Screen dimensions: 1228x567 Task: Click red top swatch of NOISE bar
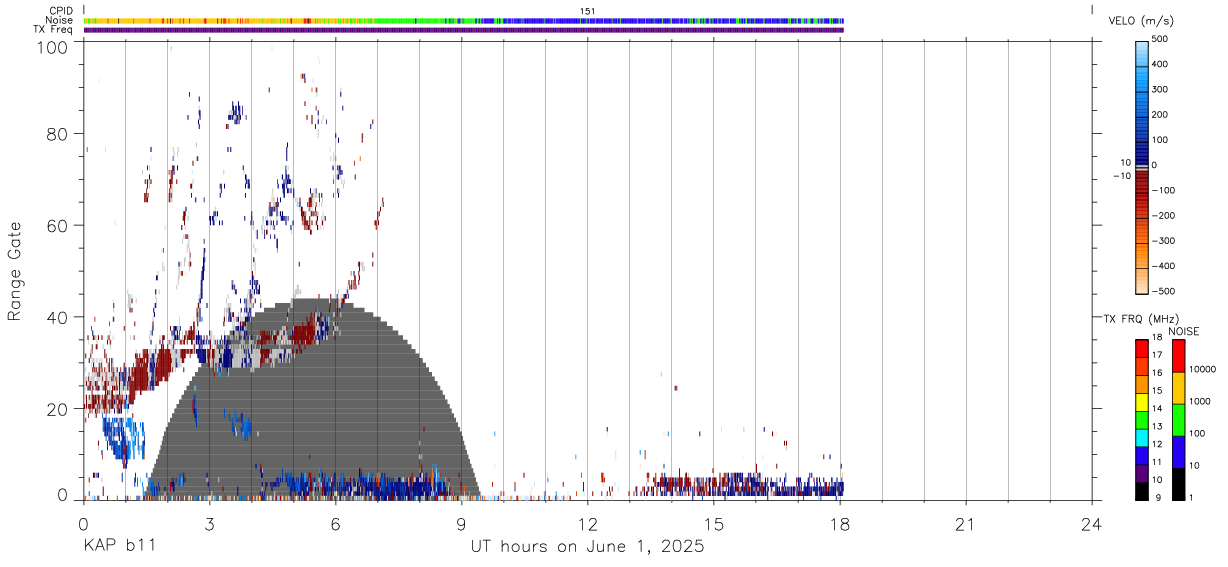pos(1179,356)
